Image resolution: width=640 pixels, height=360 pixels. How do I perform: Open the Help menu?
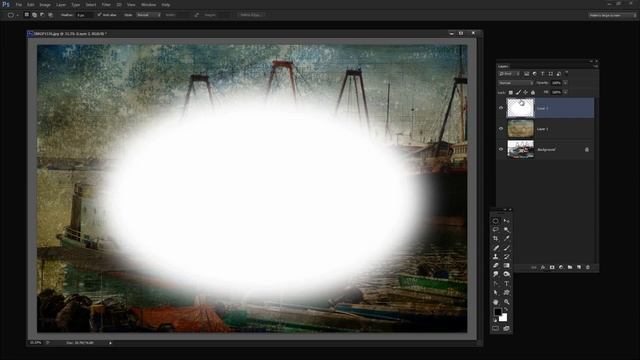(x=166, y=5)
